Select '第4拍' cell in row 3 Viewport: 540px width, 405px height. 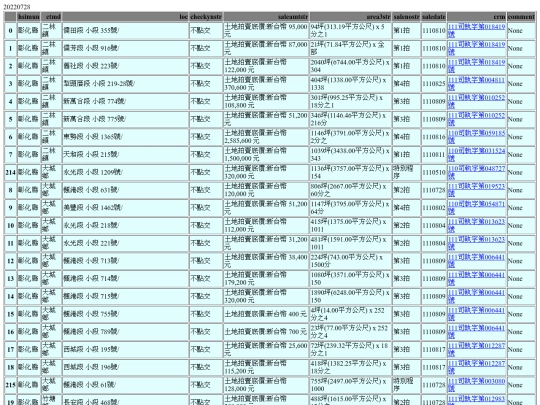(x=406, y=84)
